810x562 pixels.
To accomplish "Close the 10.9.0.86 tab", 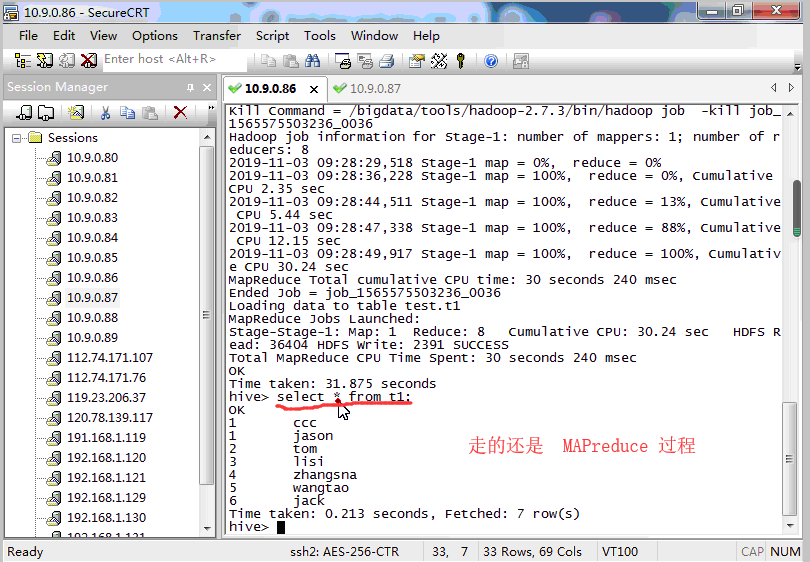I will (316, 89).
